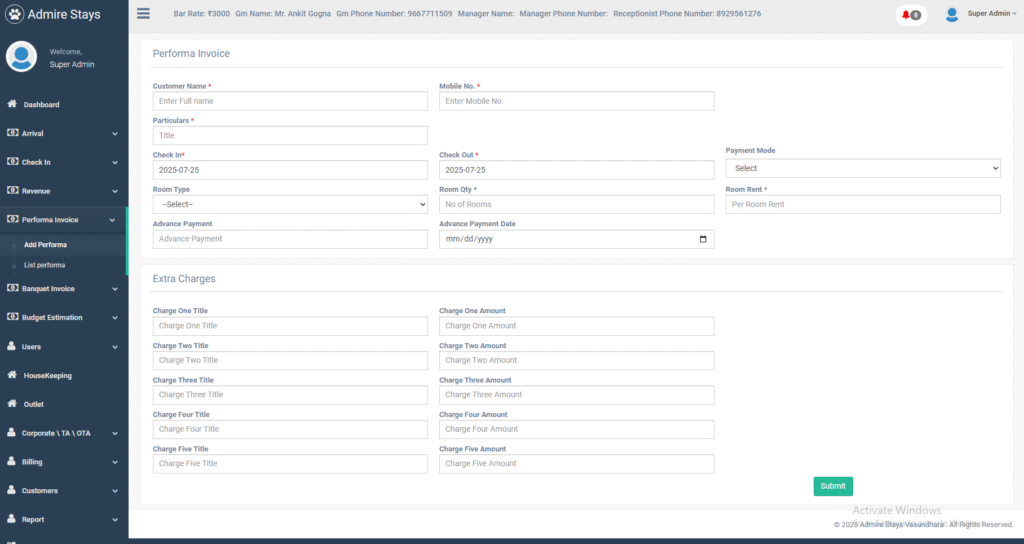Expand the Super Admin account menu
This screenshot has width=1024, height=544.
click(x=991, y=14)
